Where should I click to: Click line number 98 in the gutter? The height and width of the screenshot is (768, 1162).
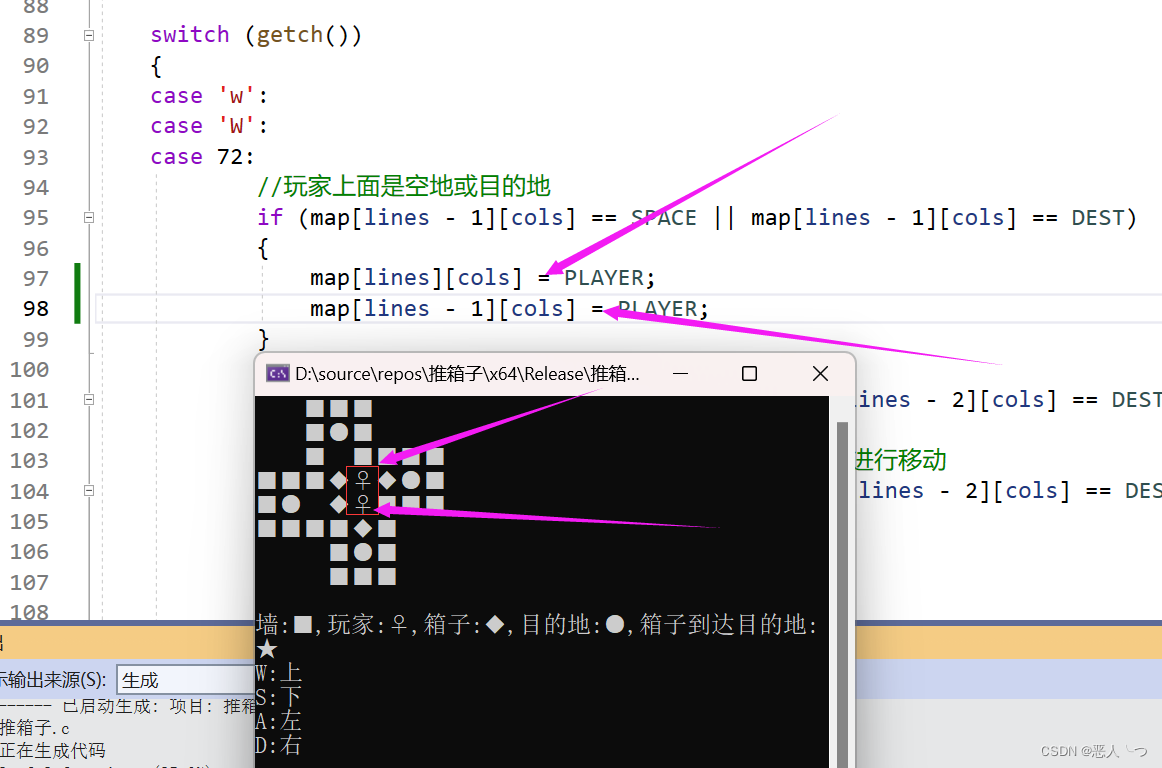[x=36, y=308]
